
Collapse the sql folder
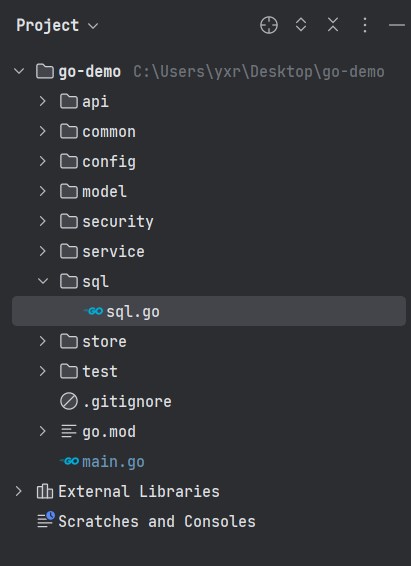[x=43, y=281]
